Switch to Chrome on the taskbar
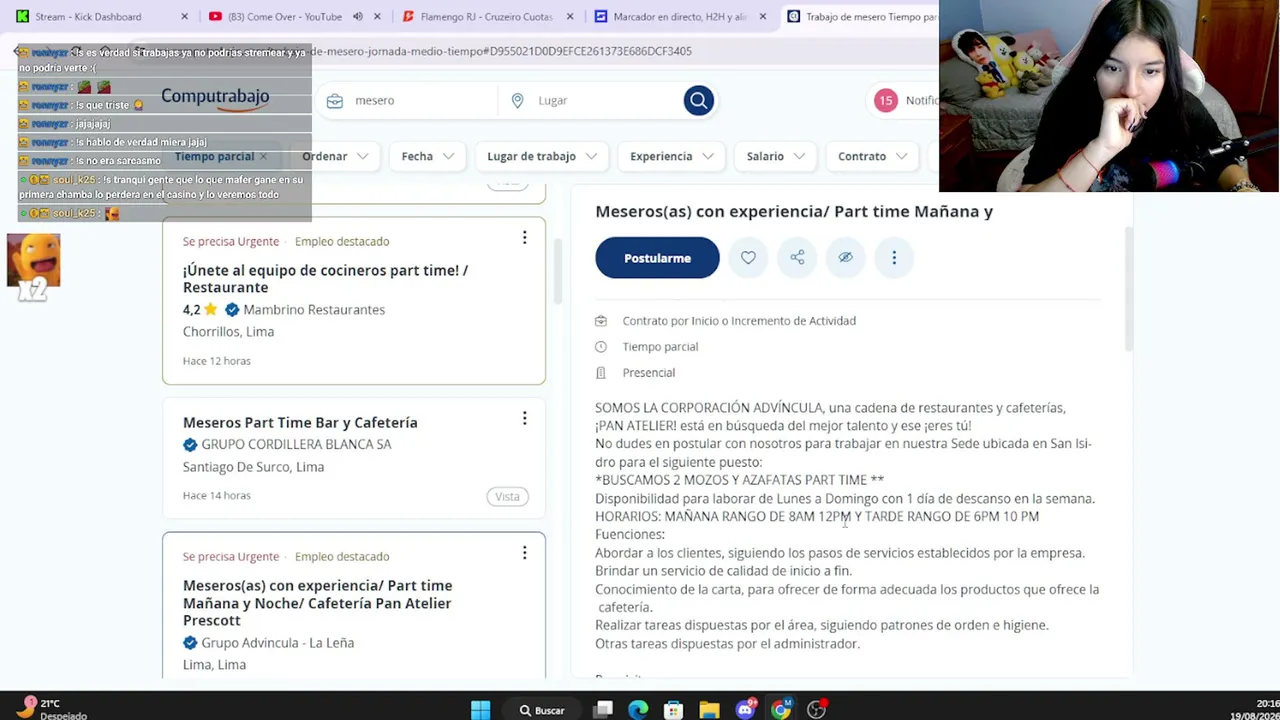The image size is (1280, 720). (781, 710)
